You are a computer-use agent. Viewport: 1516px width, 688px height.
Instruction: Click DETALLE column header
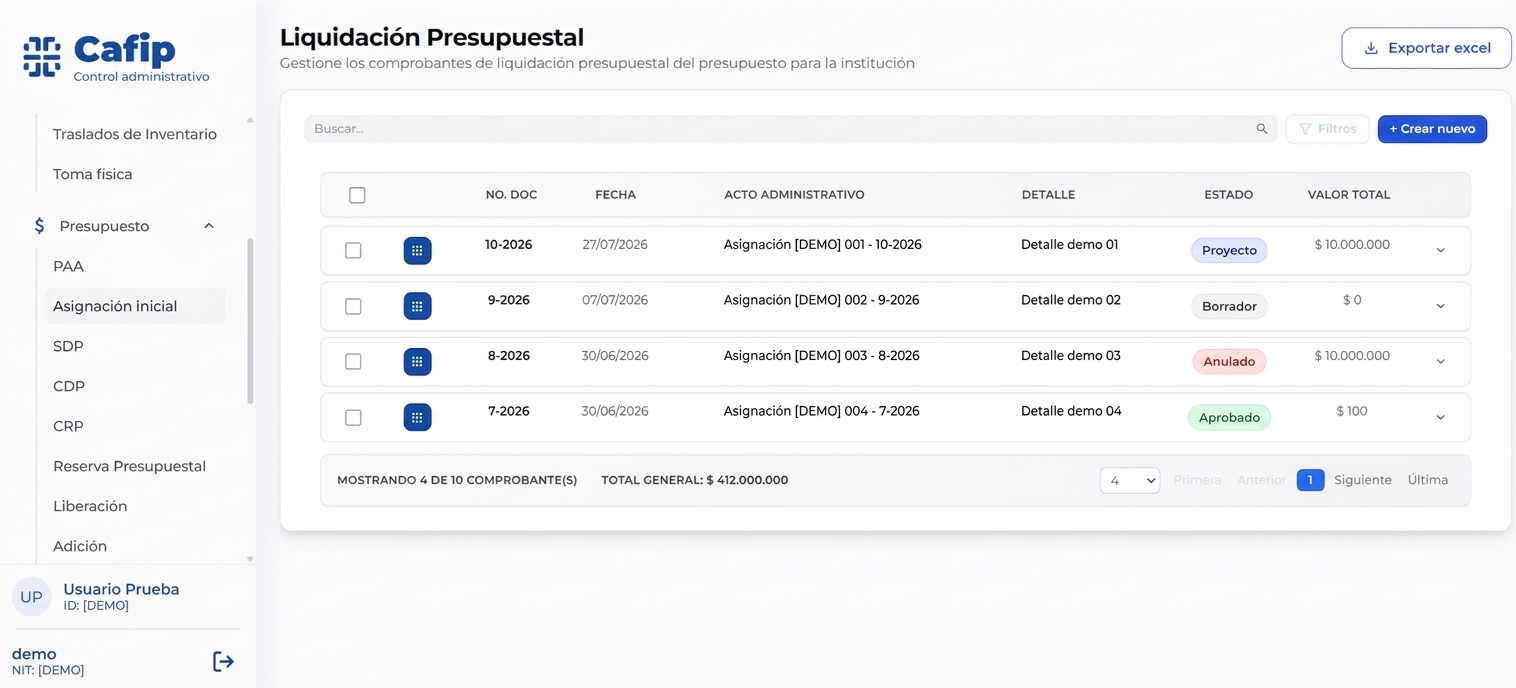(x=1048, y=195)
